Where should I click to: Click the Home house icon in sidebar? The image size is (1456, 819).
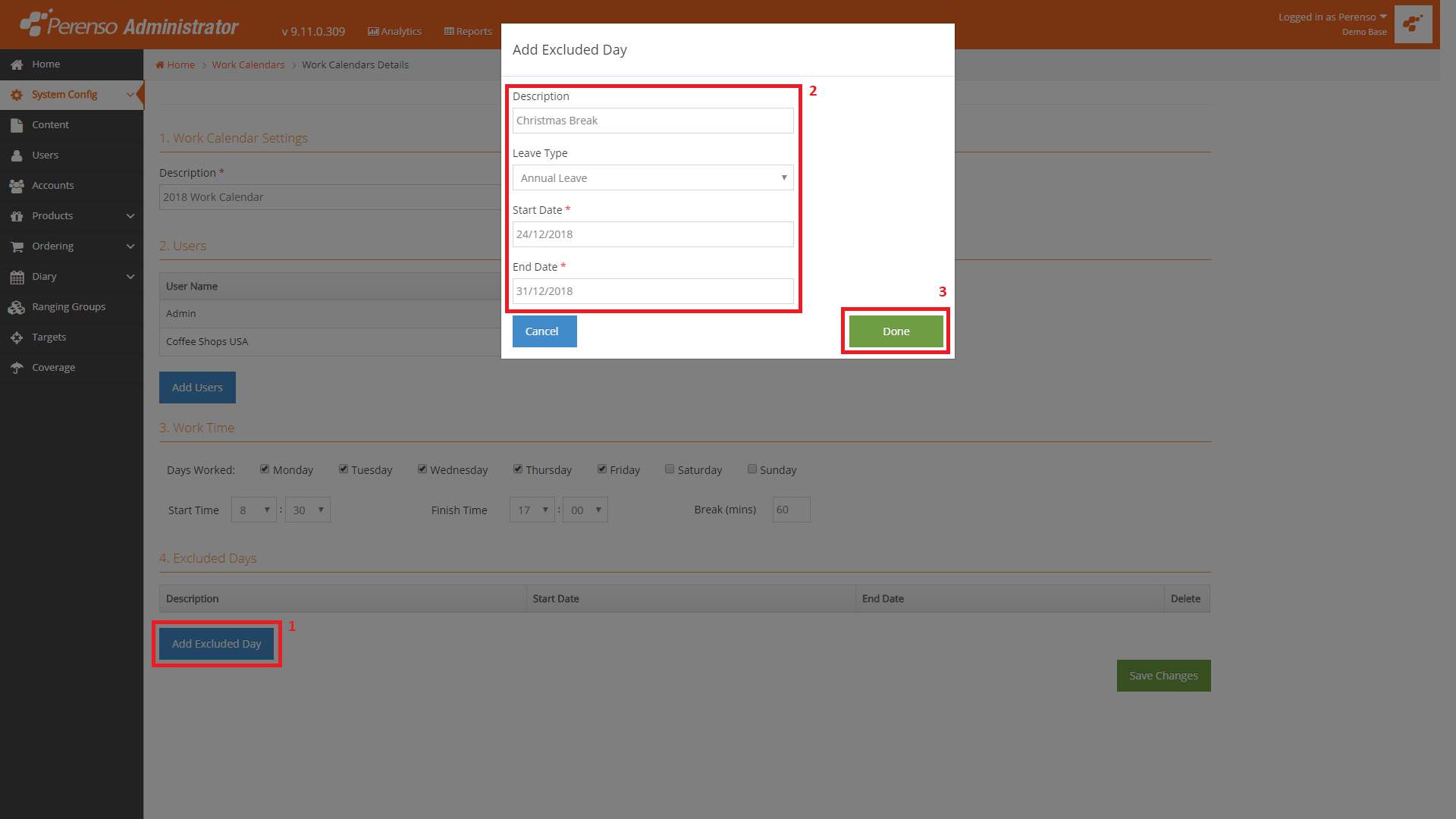(x=17, y=64)
